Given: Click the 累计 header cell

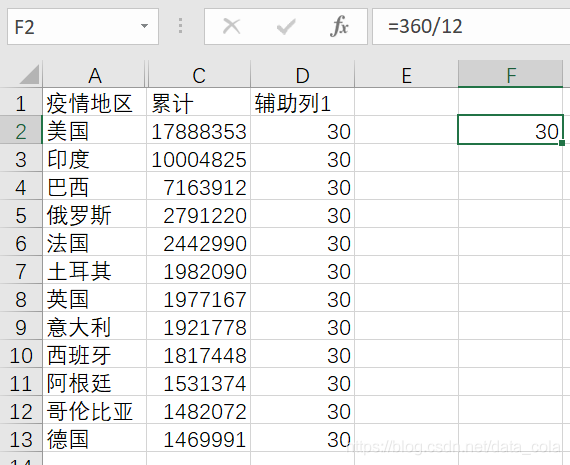Looking at the screenshot, I should [198, 103].
